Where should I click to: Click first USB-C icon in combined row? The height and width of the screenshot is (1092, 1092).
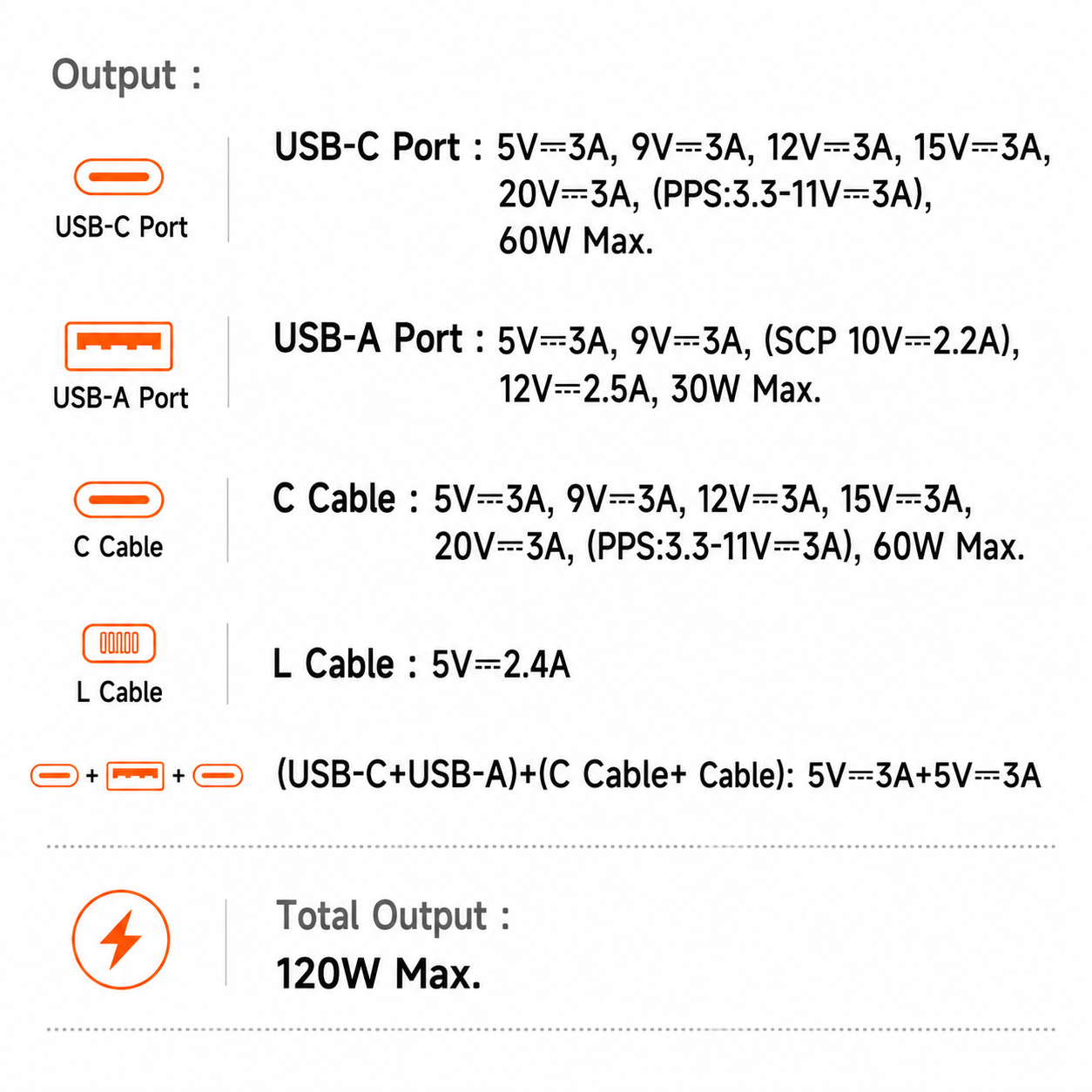pos(55,775)
